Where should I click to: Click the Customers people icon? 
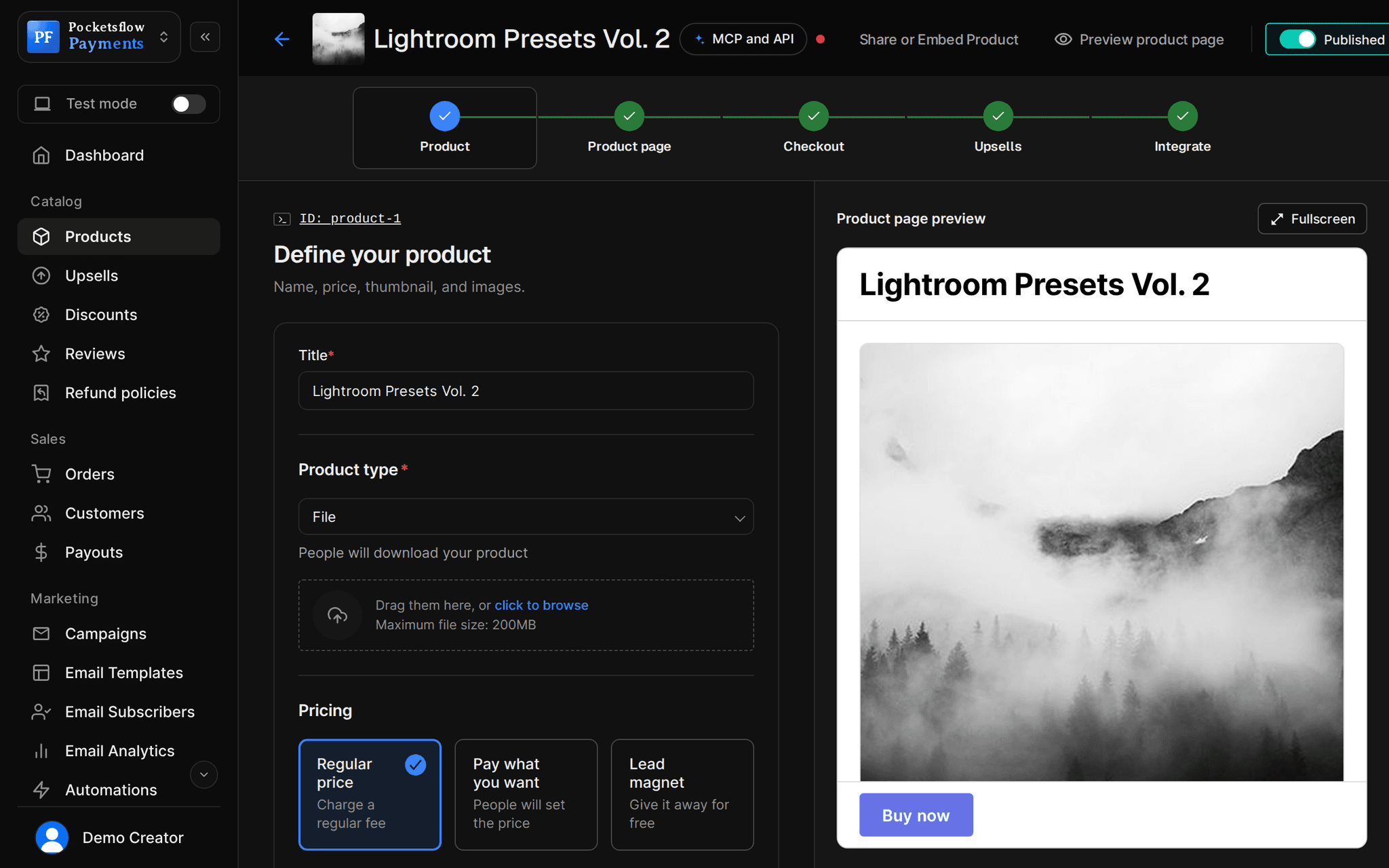tap(41, 513)
